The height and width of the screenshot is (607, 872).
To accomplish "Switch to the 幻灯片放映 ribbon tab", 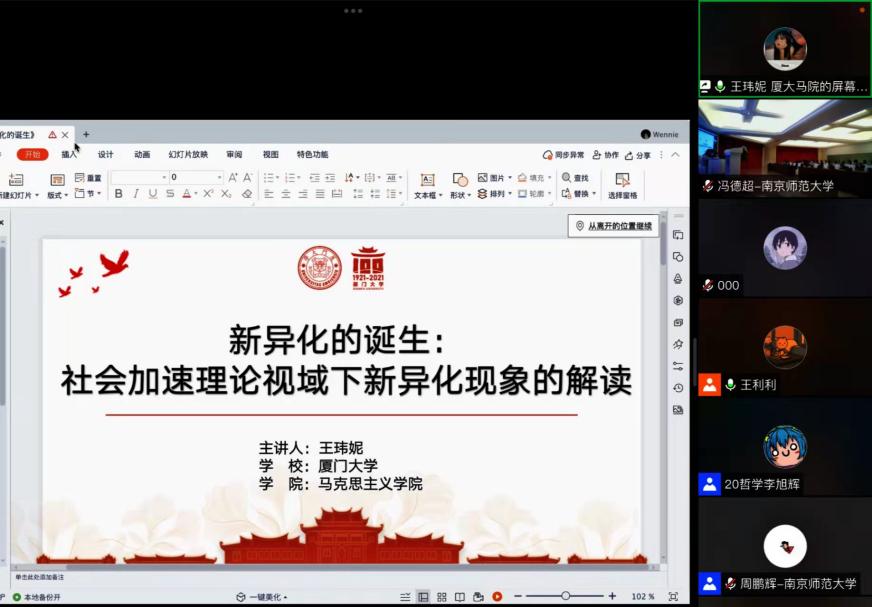I will point(188,155).
